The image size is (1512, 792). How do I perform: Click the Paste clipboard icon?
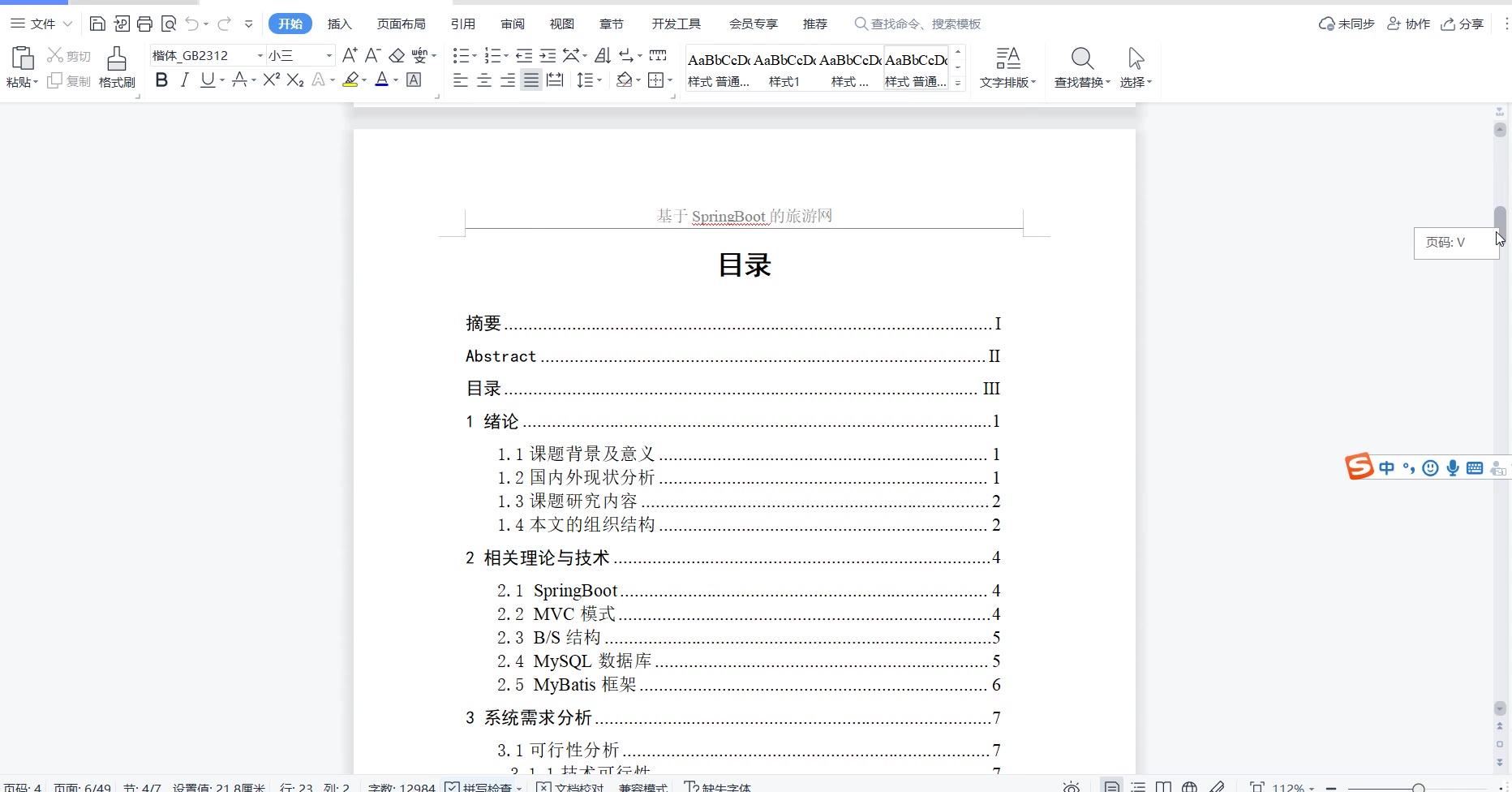22,58
